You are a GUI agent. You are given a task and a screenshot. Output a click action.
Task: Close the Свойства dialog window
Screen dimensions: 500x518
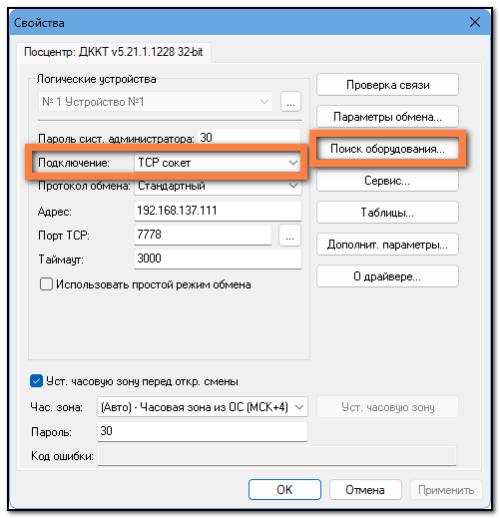click(475, 23)
